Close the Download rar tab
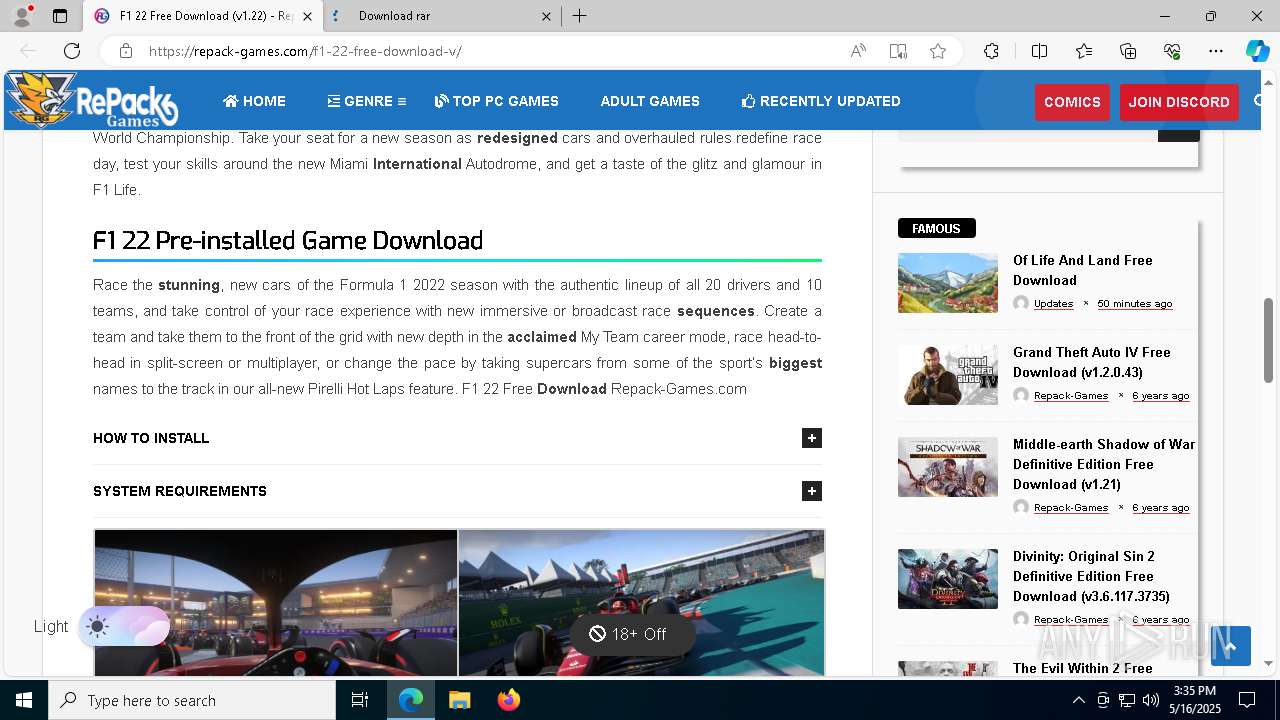The image size is (1280, 720). click(546, 16)
